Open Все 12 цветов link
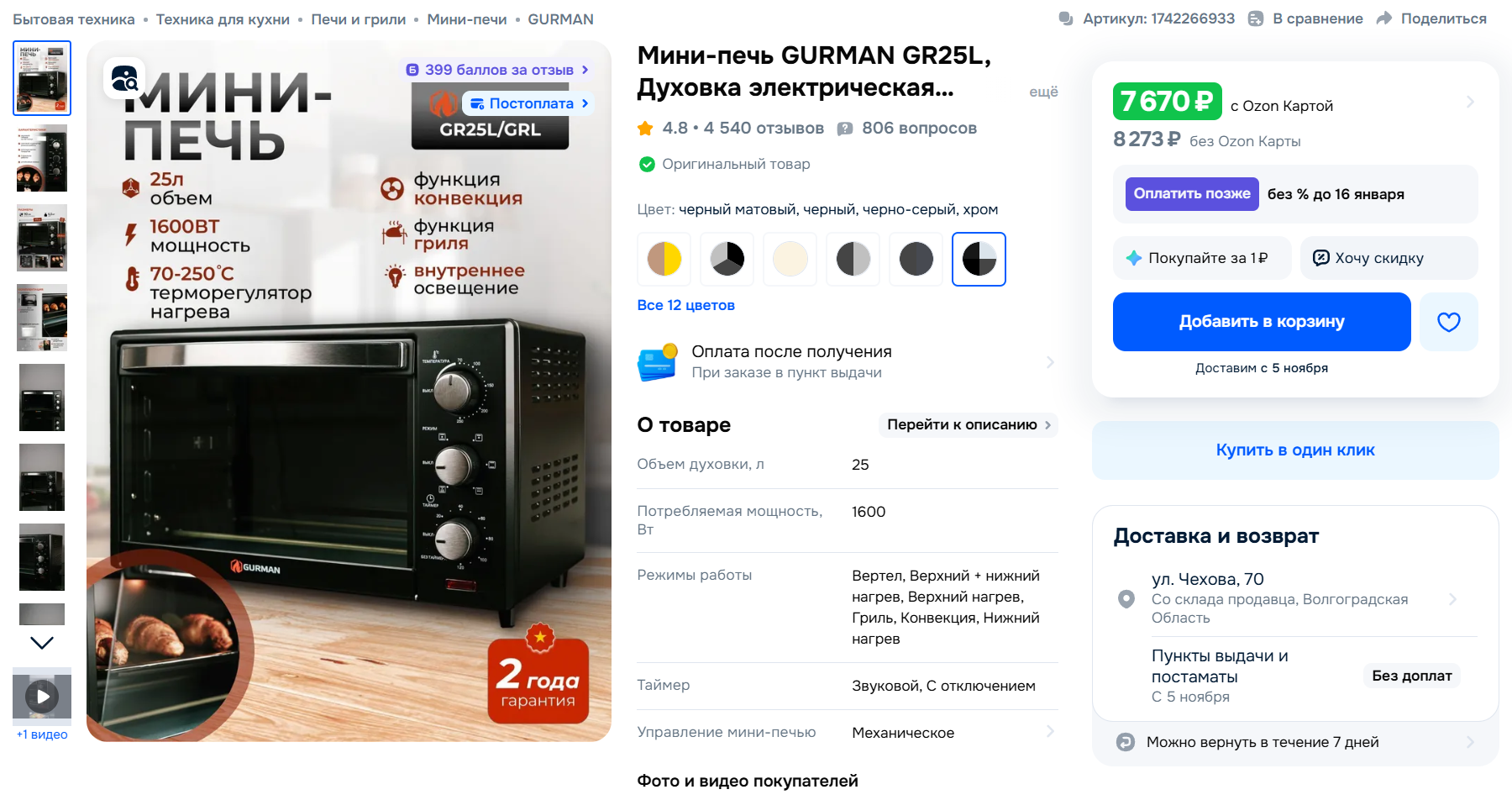This screenshot has height=800, width=1512. [685, 305]
